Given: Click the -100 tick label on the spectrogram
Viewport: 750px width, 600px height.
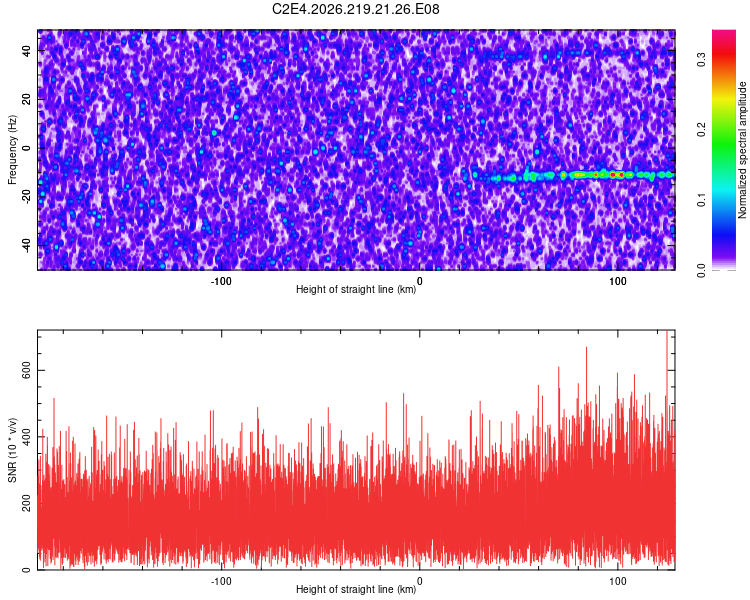Looking at the screenshot, I should tap(221, 281).
